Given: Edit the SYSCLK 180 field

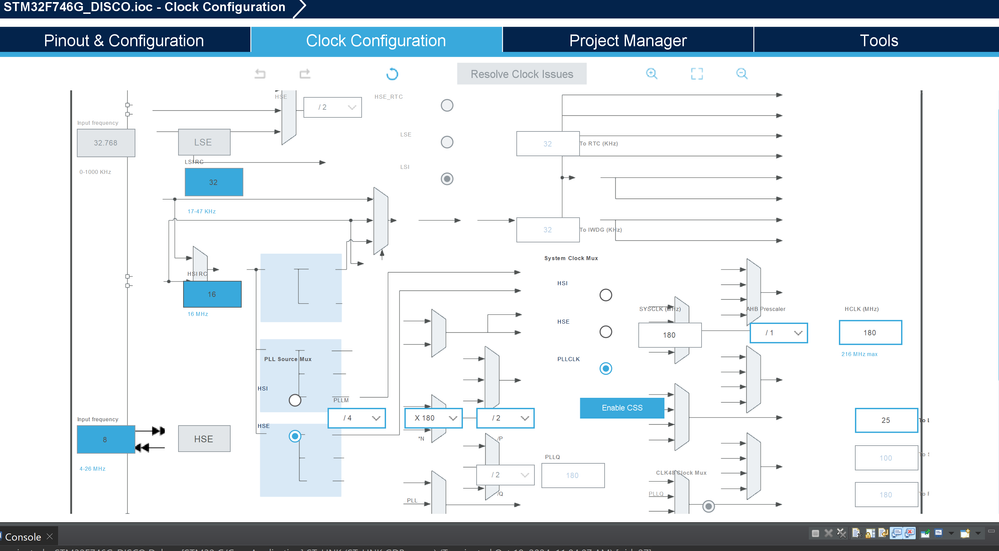Looking at the screenshot, I should coord(670,335).
